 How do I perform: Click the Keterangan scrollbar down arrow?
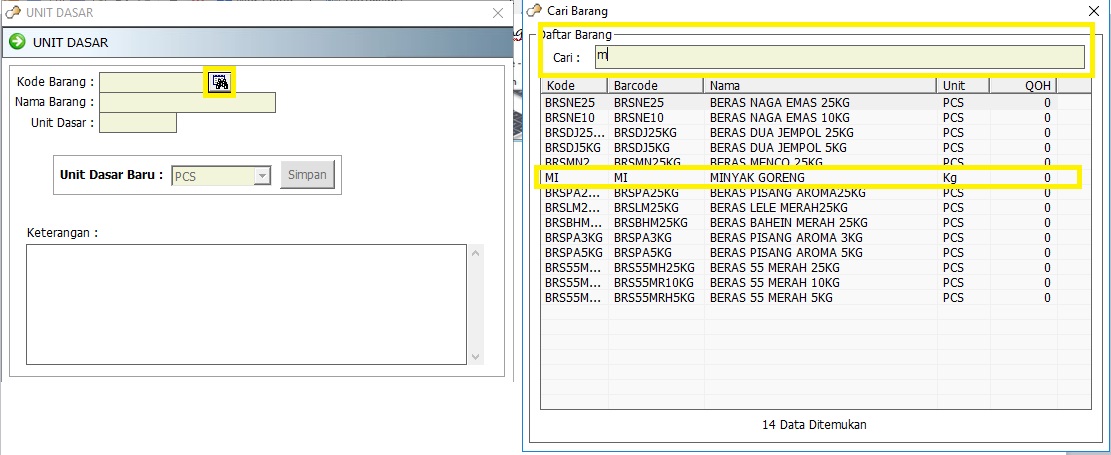(x=476, y=357)
